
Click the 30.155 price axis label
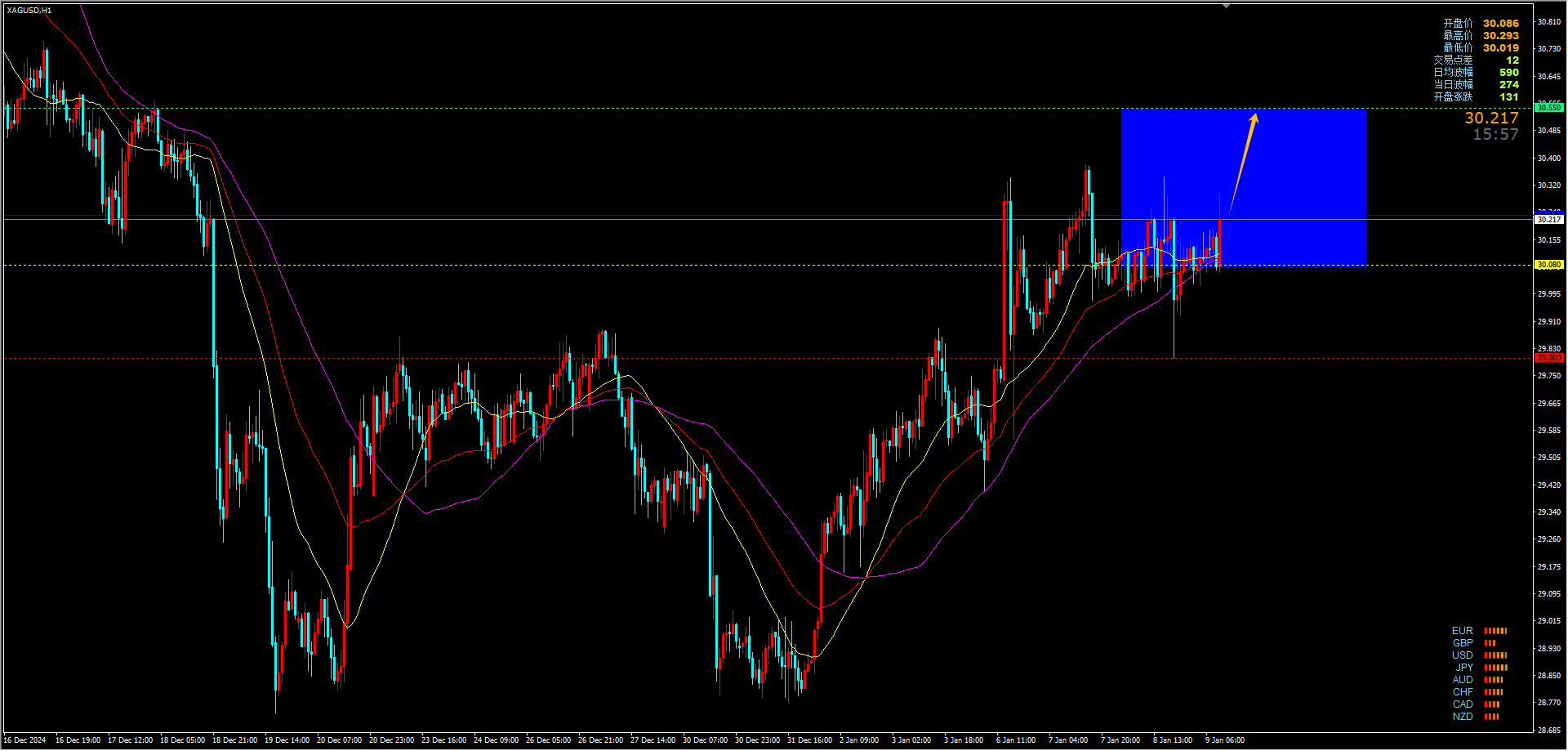(1549, 240)
